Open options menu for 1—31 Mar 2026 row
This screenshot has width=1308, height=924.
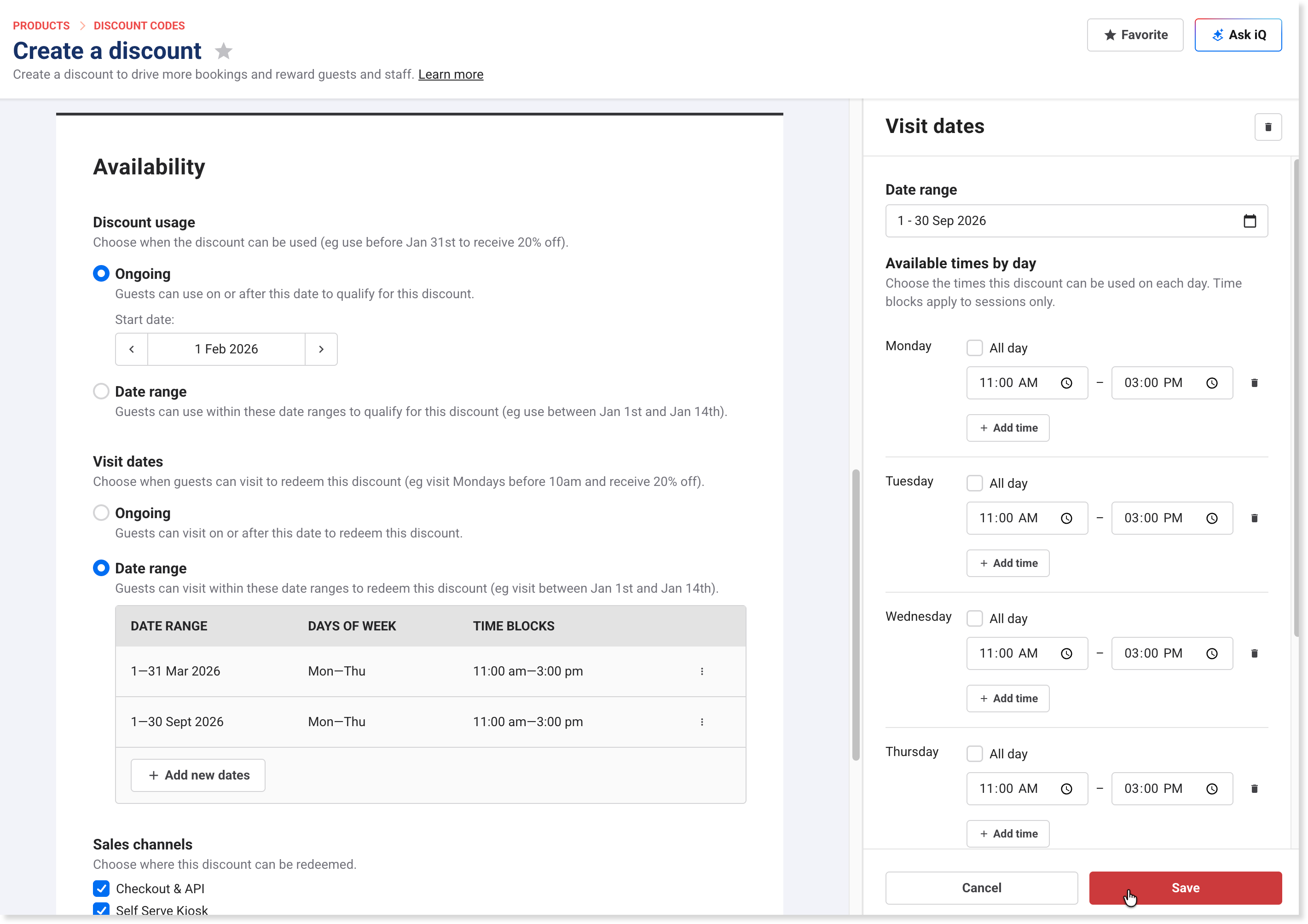click(x=702, y=672)
